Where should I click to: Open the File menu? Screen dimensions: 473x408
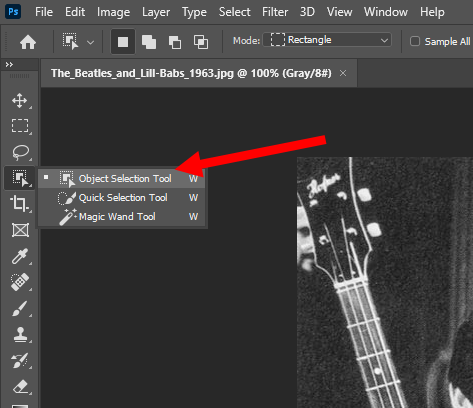[44, 12]
